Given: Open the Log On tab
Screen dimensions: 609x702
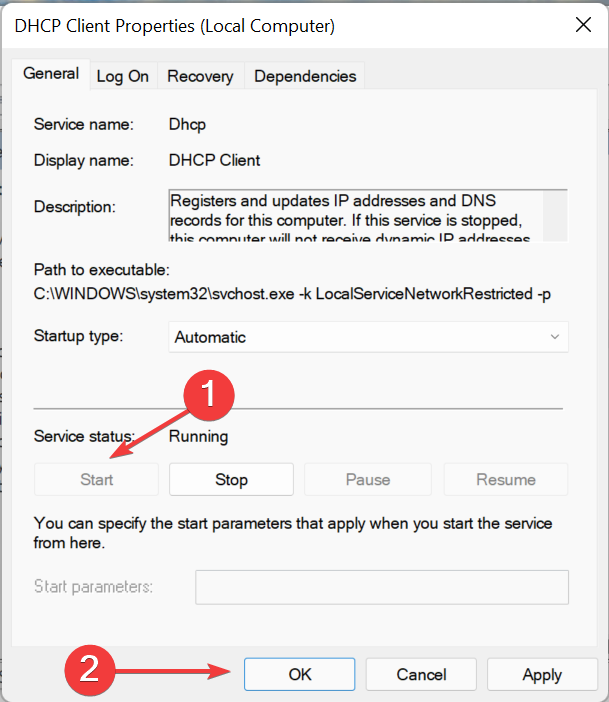Looking at the screenshot, I should tap(122, 76).
